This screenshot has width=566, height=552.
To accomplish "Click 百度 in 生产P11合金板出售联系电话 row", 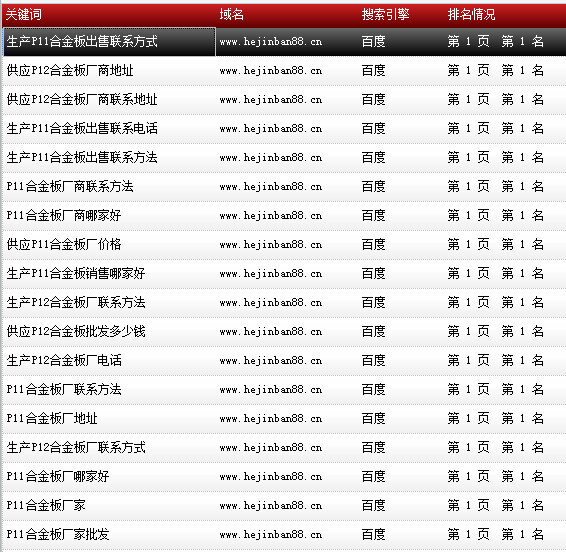I will 374,129.
